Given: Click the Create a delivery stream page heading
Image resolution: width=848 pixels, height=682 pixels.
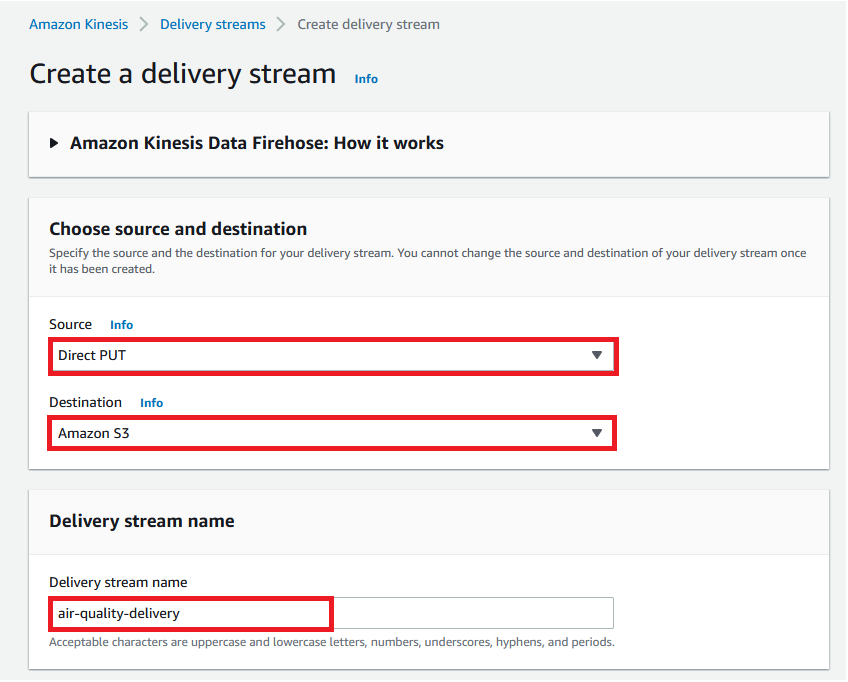Looking at the screenshot, I should tap(183, 74).
